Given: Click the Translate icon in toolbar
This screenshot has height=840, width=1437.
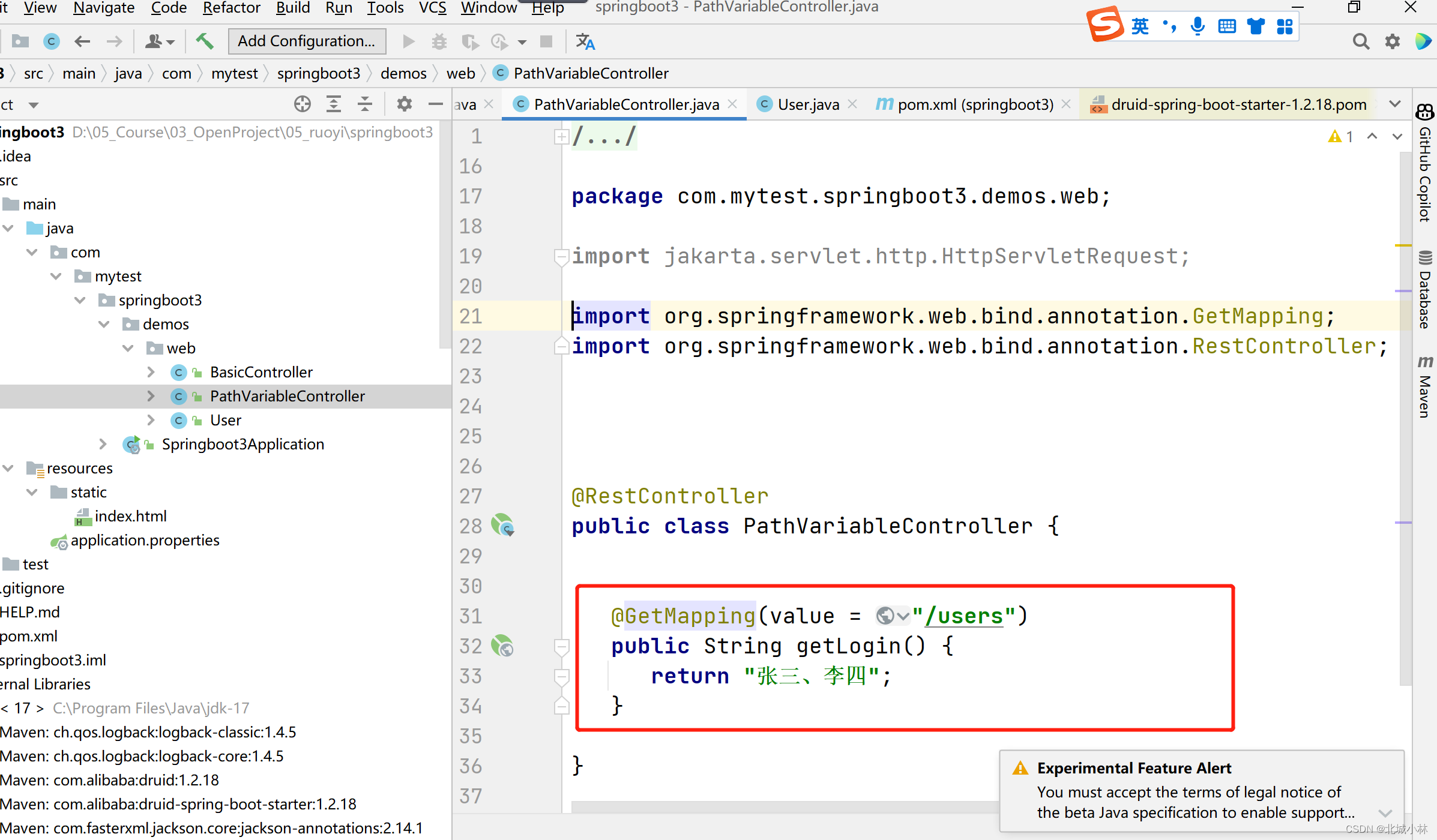Looking at the screenshot, I should click(x=585, y=41).
